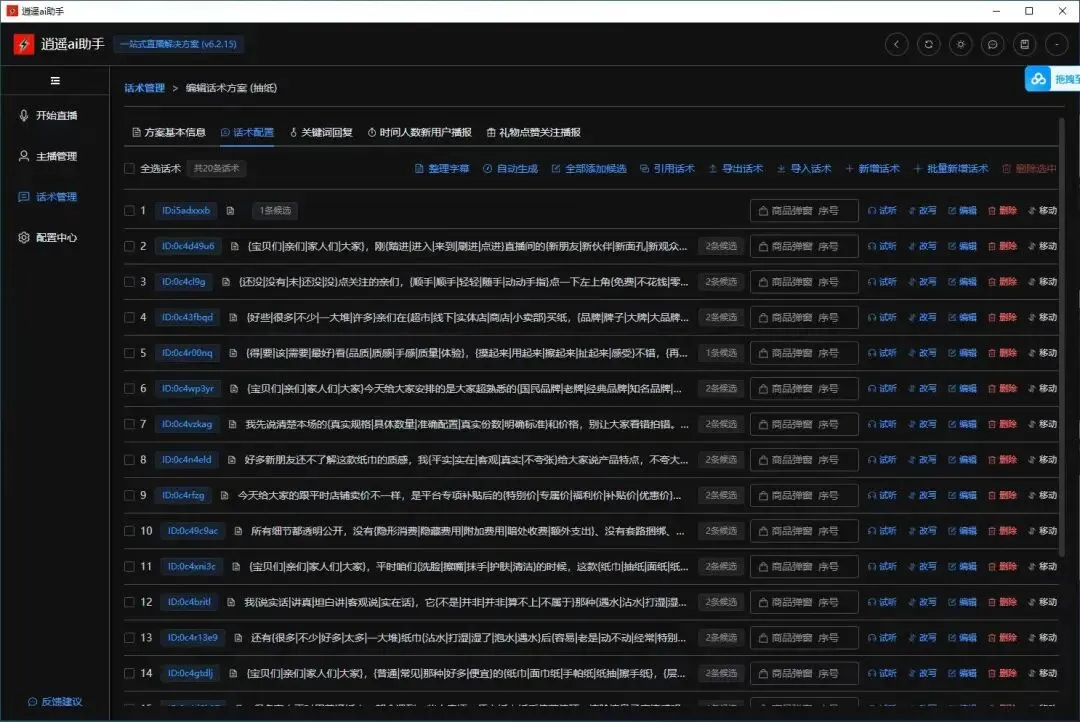This screenshot has width=1080, height=722.
Task: Click document icon beside ID:0c4r13e9
Action: pyautogui.click(x=238, y=638)
